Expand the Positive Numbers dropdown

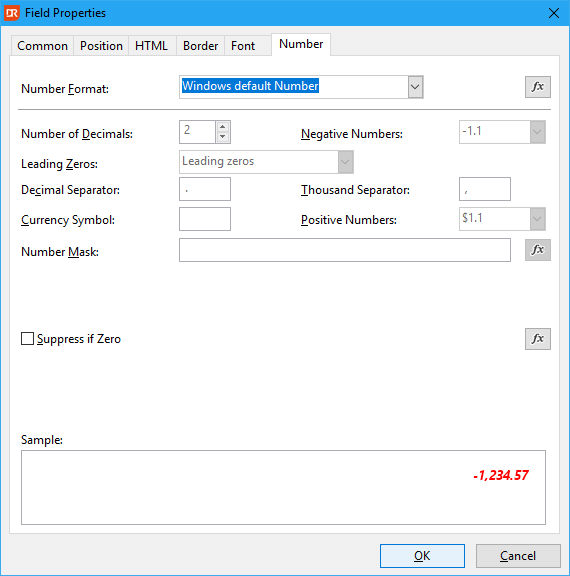pos(537,219)
